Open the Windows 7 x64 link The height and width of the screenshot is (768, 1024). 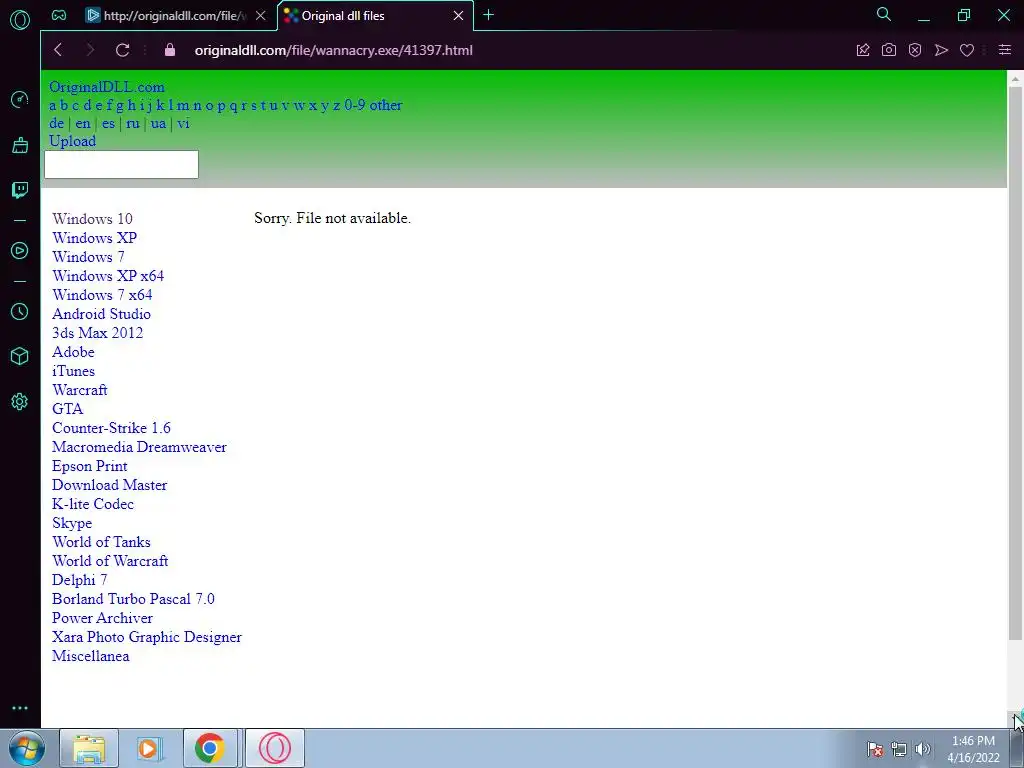(103, 295)
